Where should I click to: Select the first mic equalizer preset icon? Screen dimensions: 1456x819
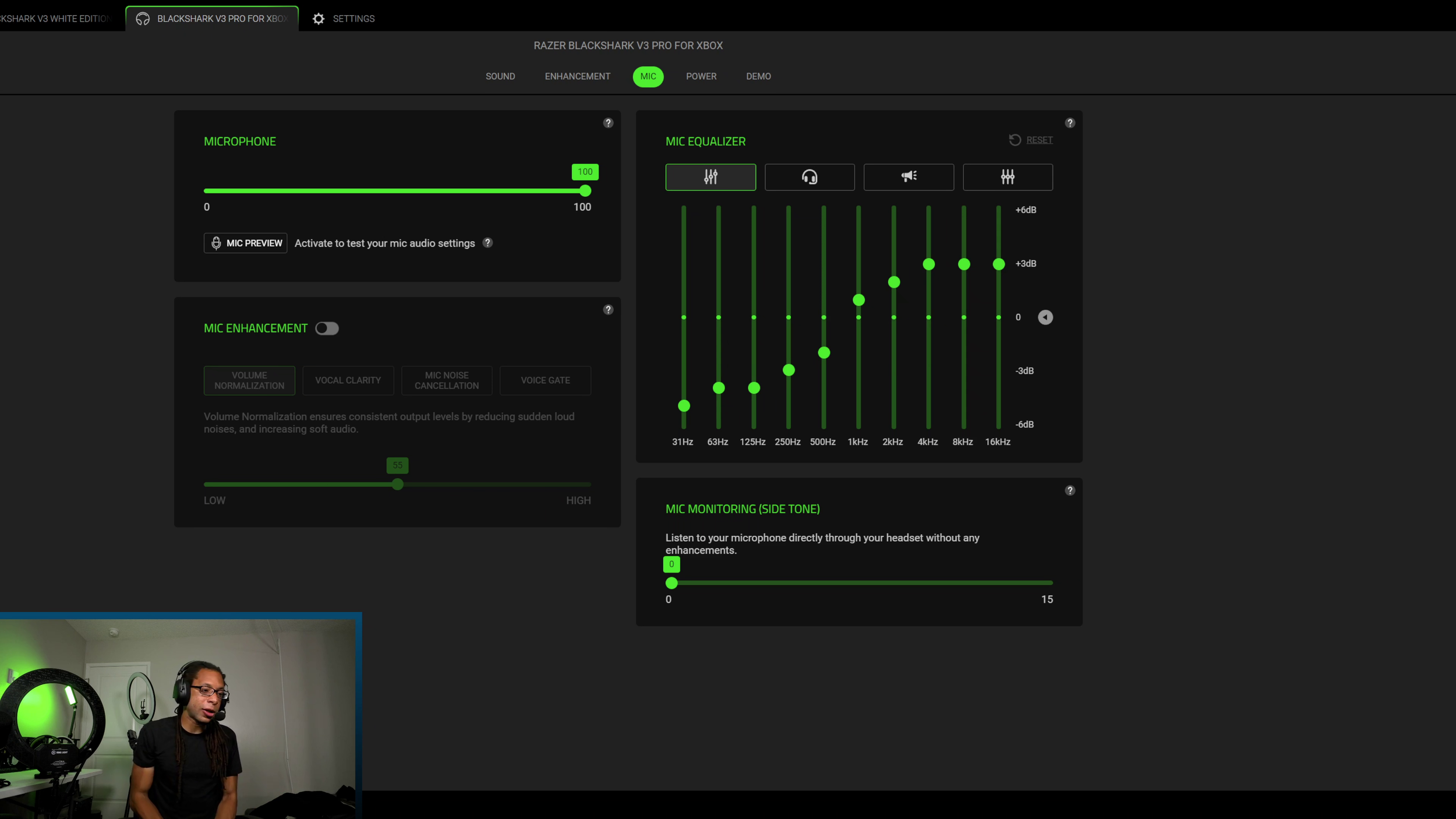click(x=711, y=176)
